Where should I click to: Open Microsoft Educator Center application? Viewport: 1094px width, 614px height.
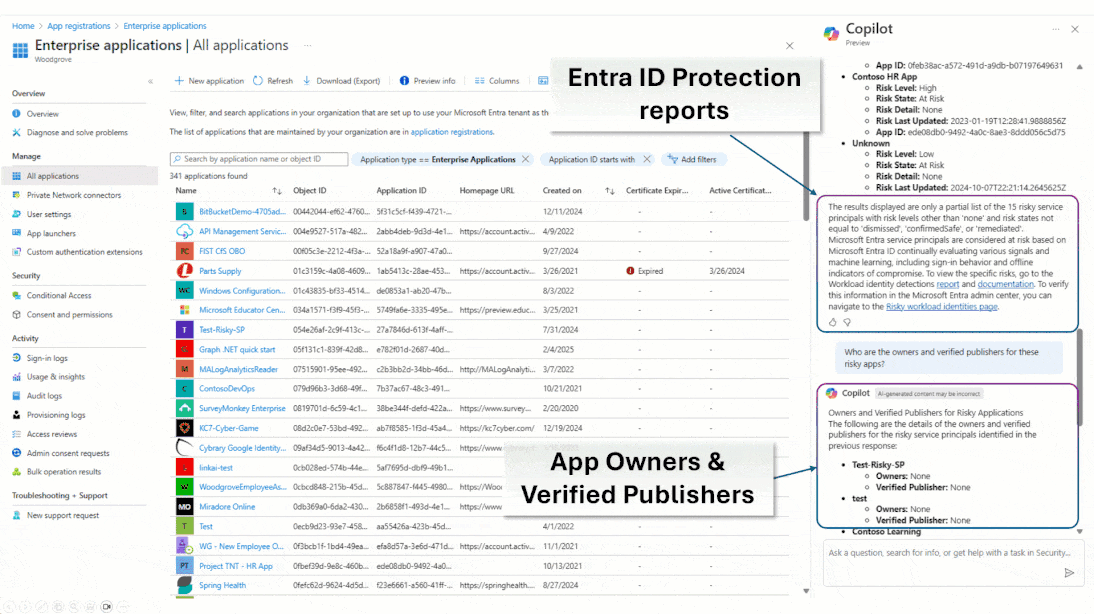click(x=242, y=310)
